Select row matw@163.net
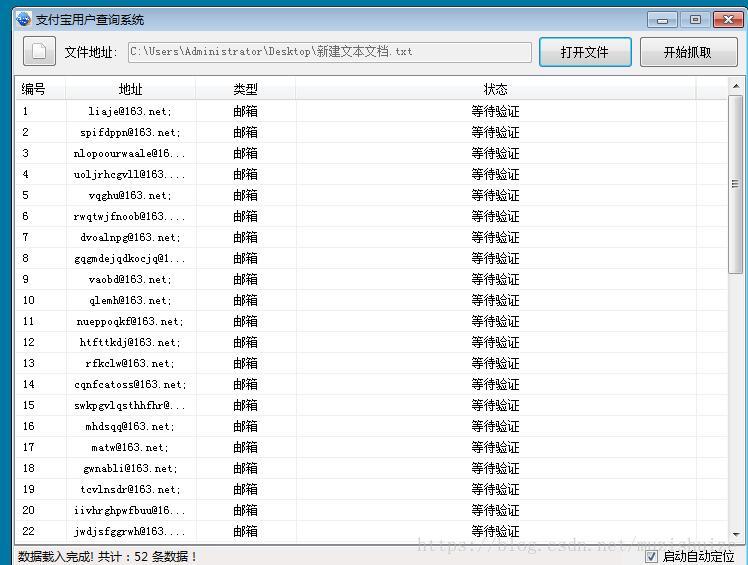Viewport: 748px width, 565px height. pyautogui.click(x=372, y=447)
